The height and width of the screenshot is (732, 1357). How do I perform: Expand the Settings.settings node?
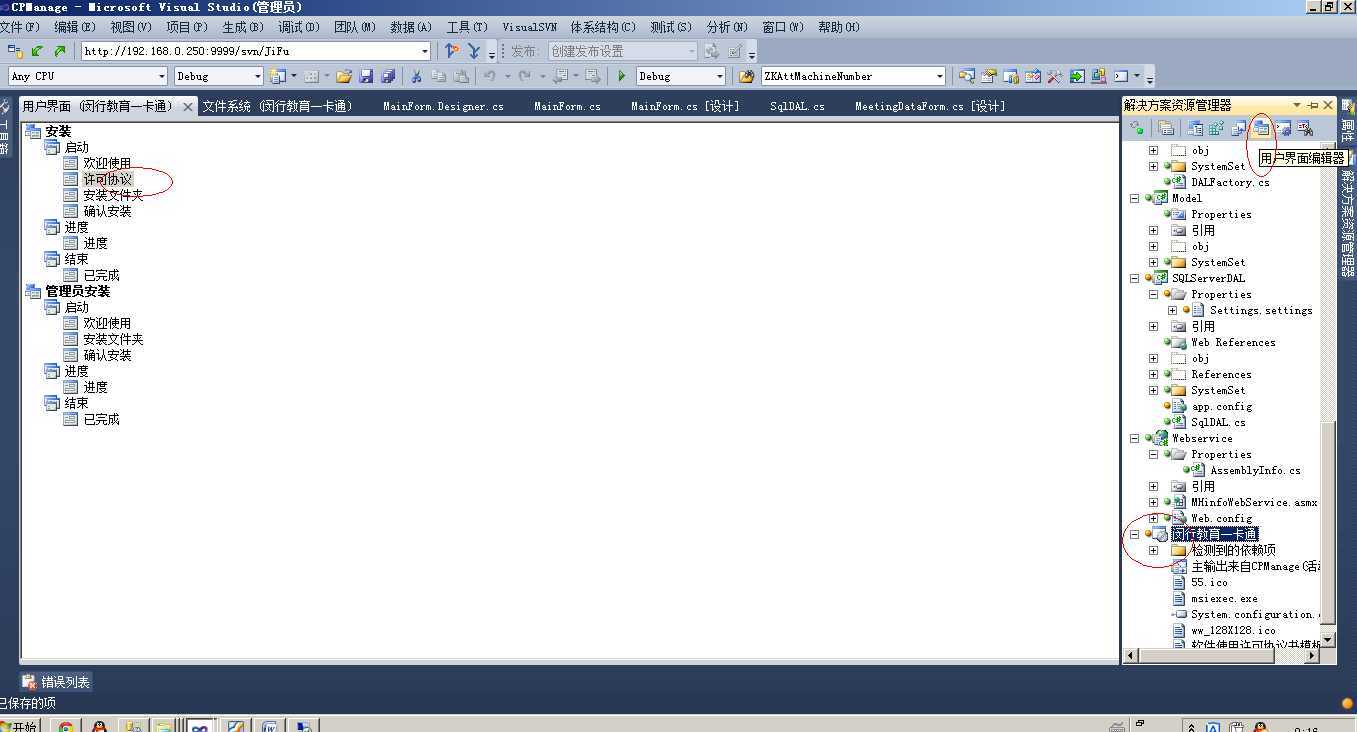(1172, 310)
